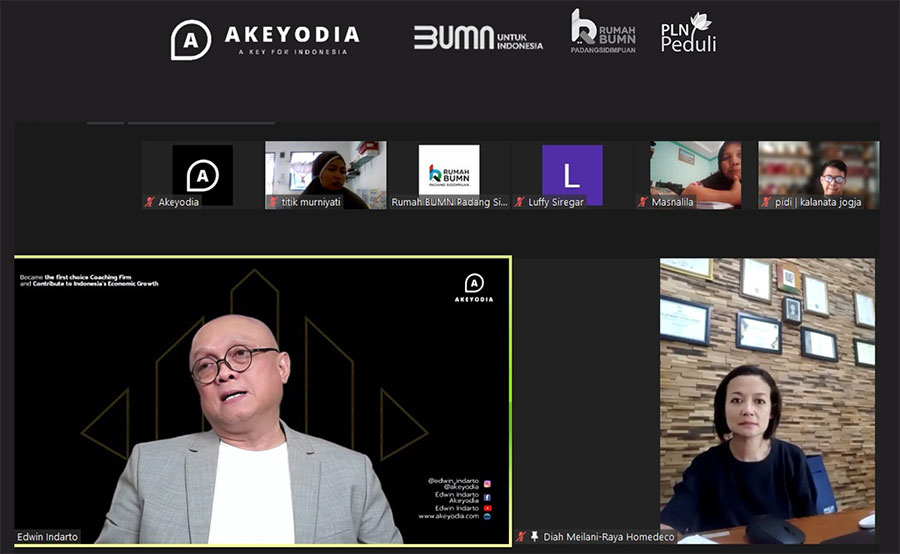Click Diah Meilani's muted microphone icon

click(521, 537)
